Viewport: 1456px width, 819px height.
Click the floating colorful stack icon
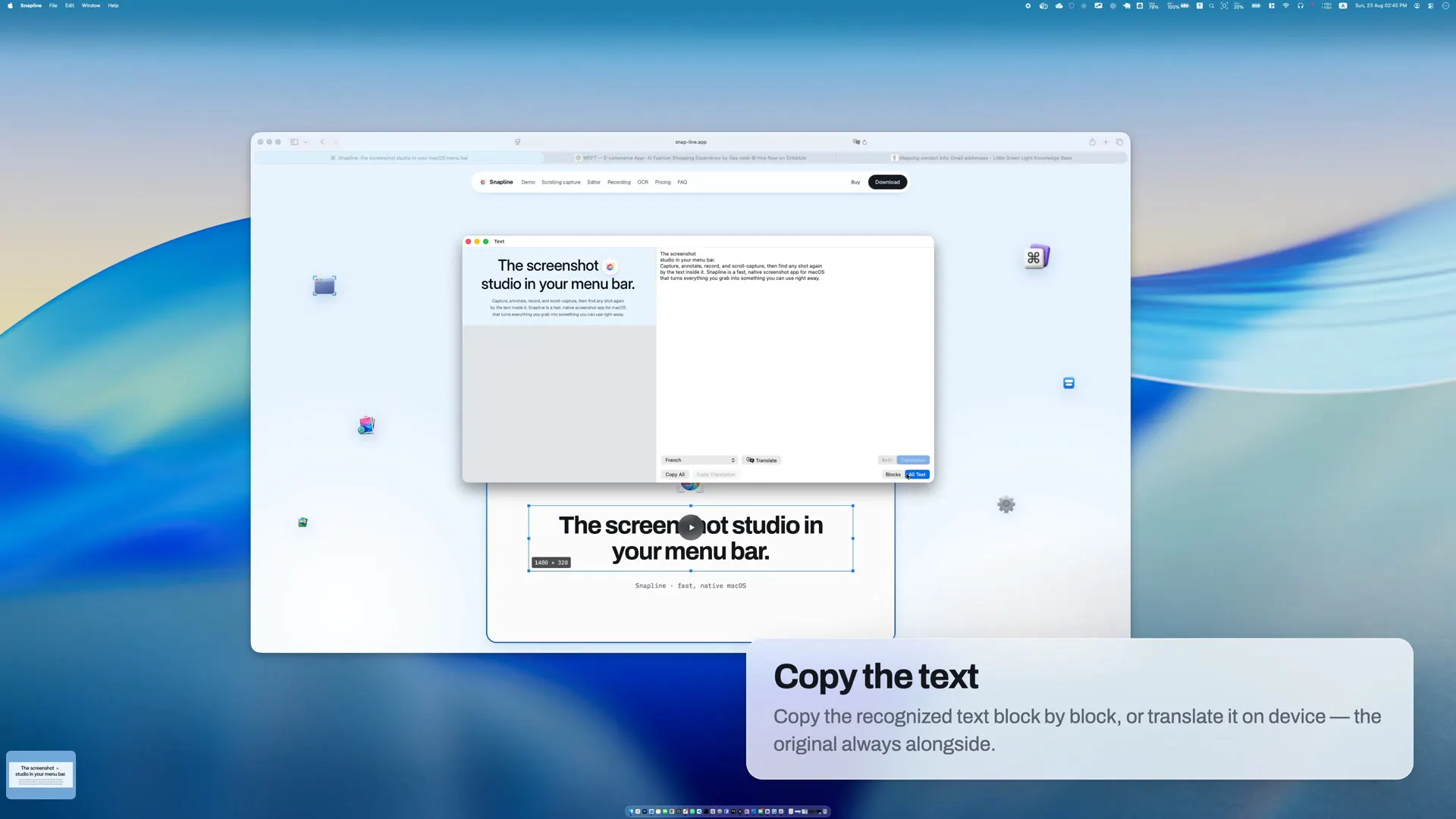pyautogui.click(x=366, y=425)
